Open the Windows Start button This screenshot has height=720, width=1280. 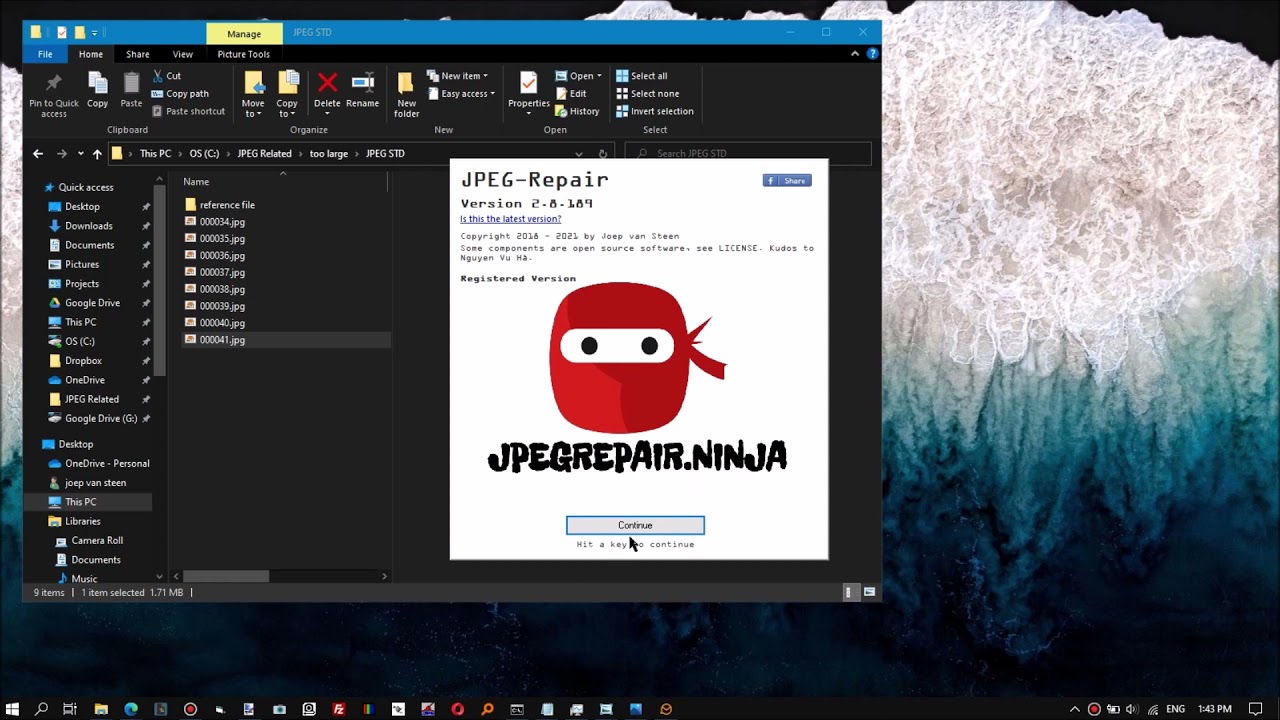coord(13,709)
